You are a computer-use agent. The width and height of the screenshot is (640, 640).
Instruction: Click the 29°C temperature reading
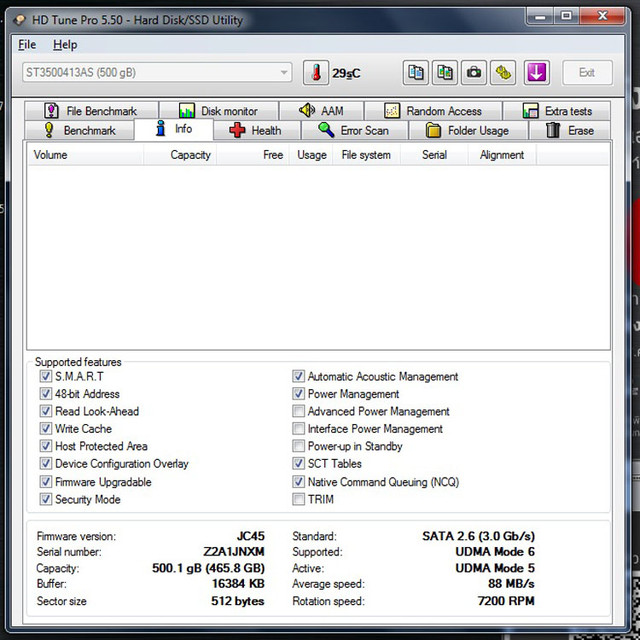[x=346, y=73]
